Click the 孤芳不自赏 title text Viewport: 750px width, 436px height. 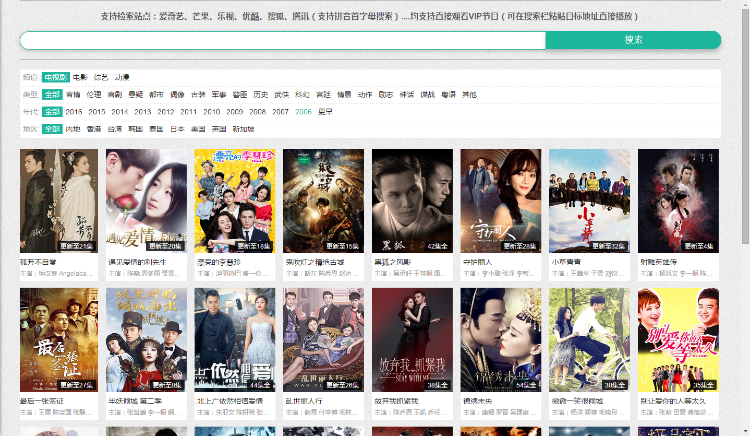point(38,262)
